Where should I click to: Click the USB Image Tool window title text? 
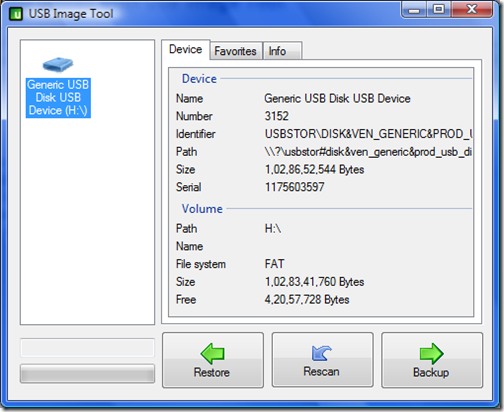click(71, 14)
